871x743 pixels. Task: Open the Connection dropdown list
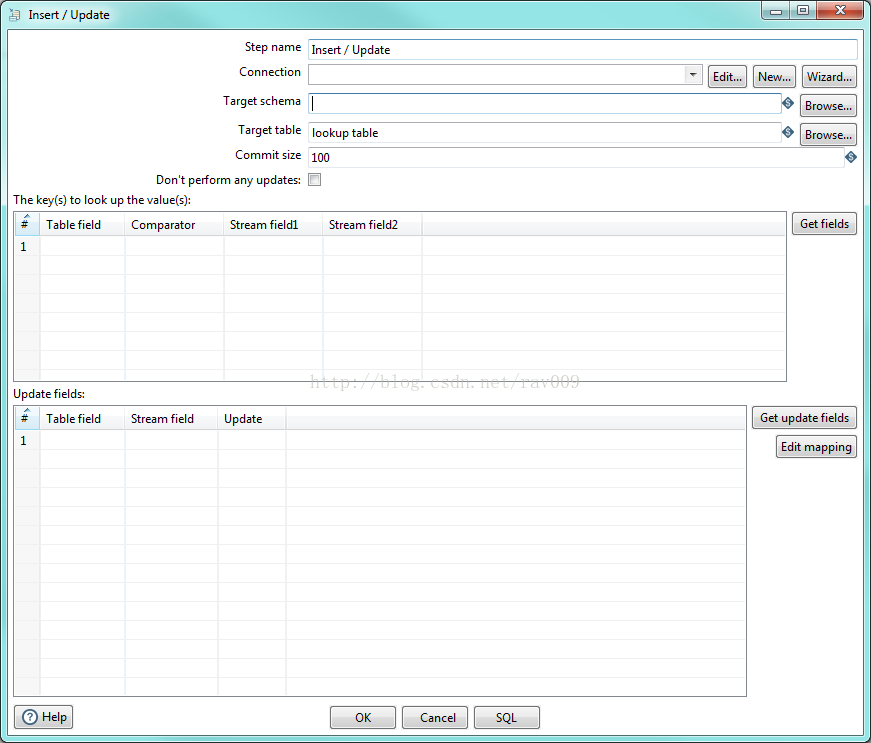coord(693,74)
